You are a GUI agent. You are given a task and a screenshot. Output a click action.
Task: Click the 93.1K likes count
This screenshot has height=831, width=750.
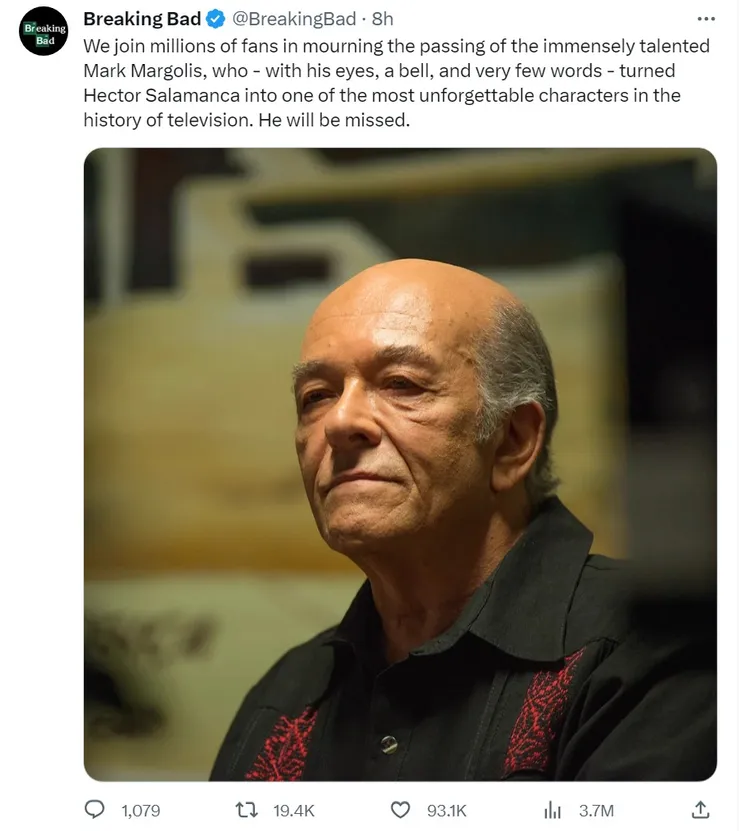coord(446,810)
